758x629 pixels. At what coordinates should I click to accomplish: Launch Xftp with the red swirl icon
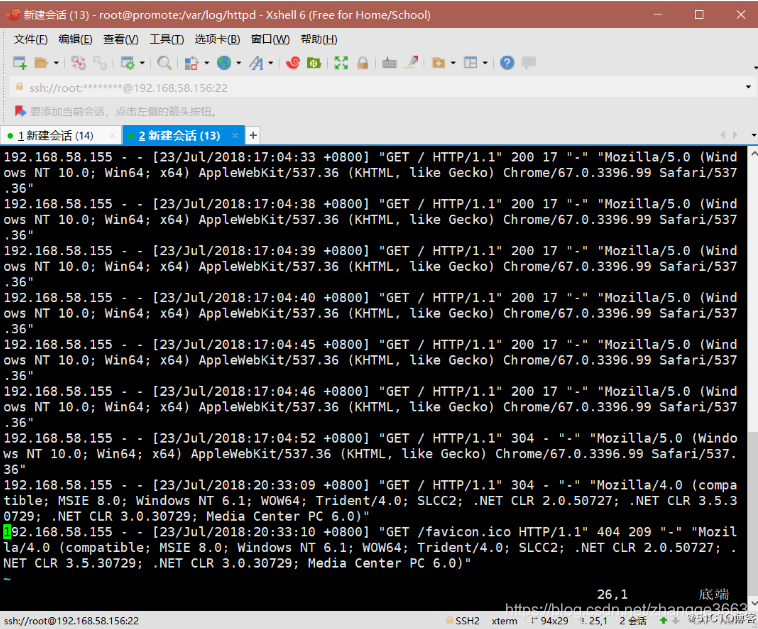293,63
